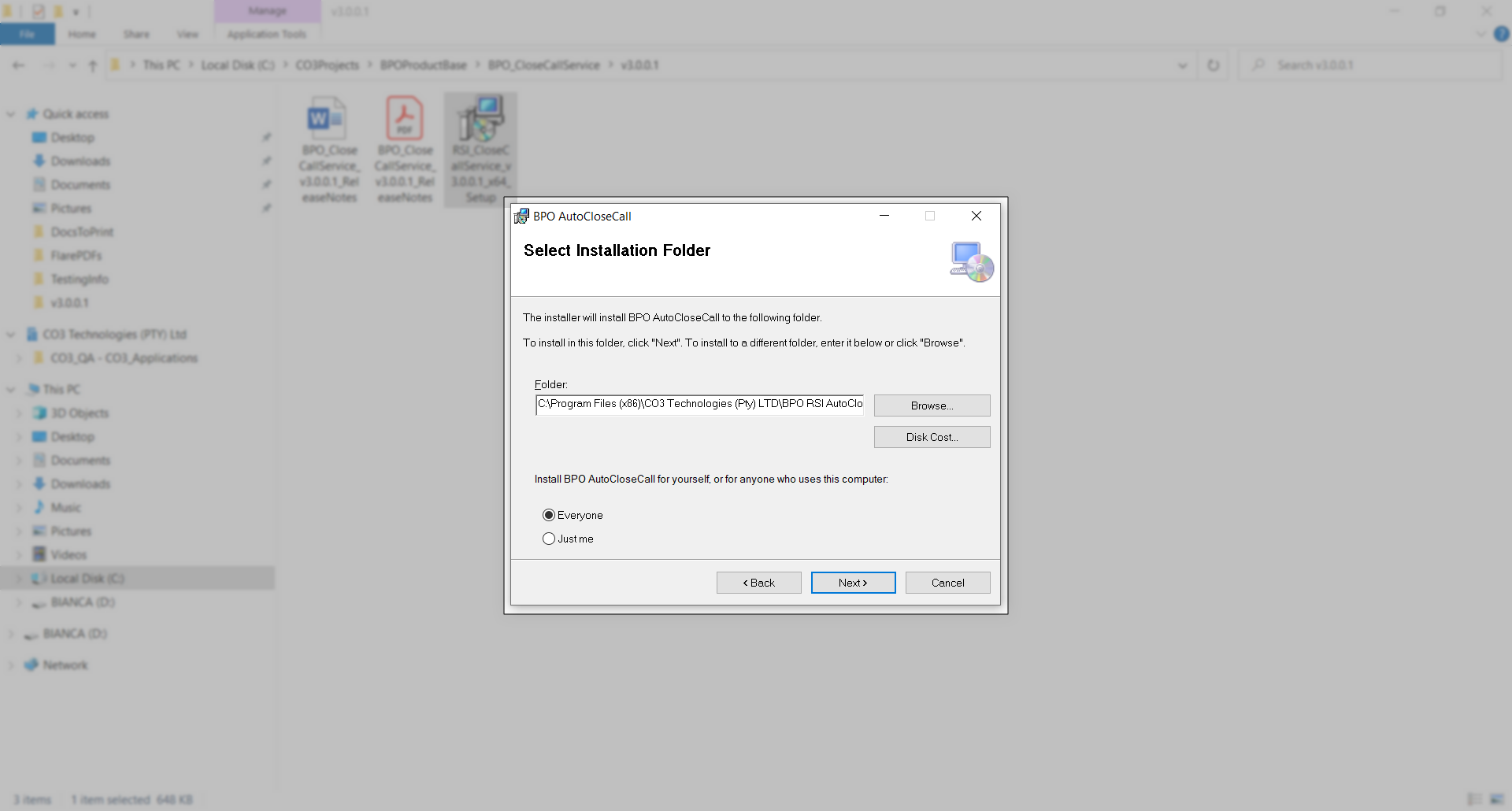1512x811 pixels.
Task: Switch to the Application Tools tab
Action: 267,34
